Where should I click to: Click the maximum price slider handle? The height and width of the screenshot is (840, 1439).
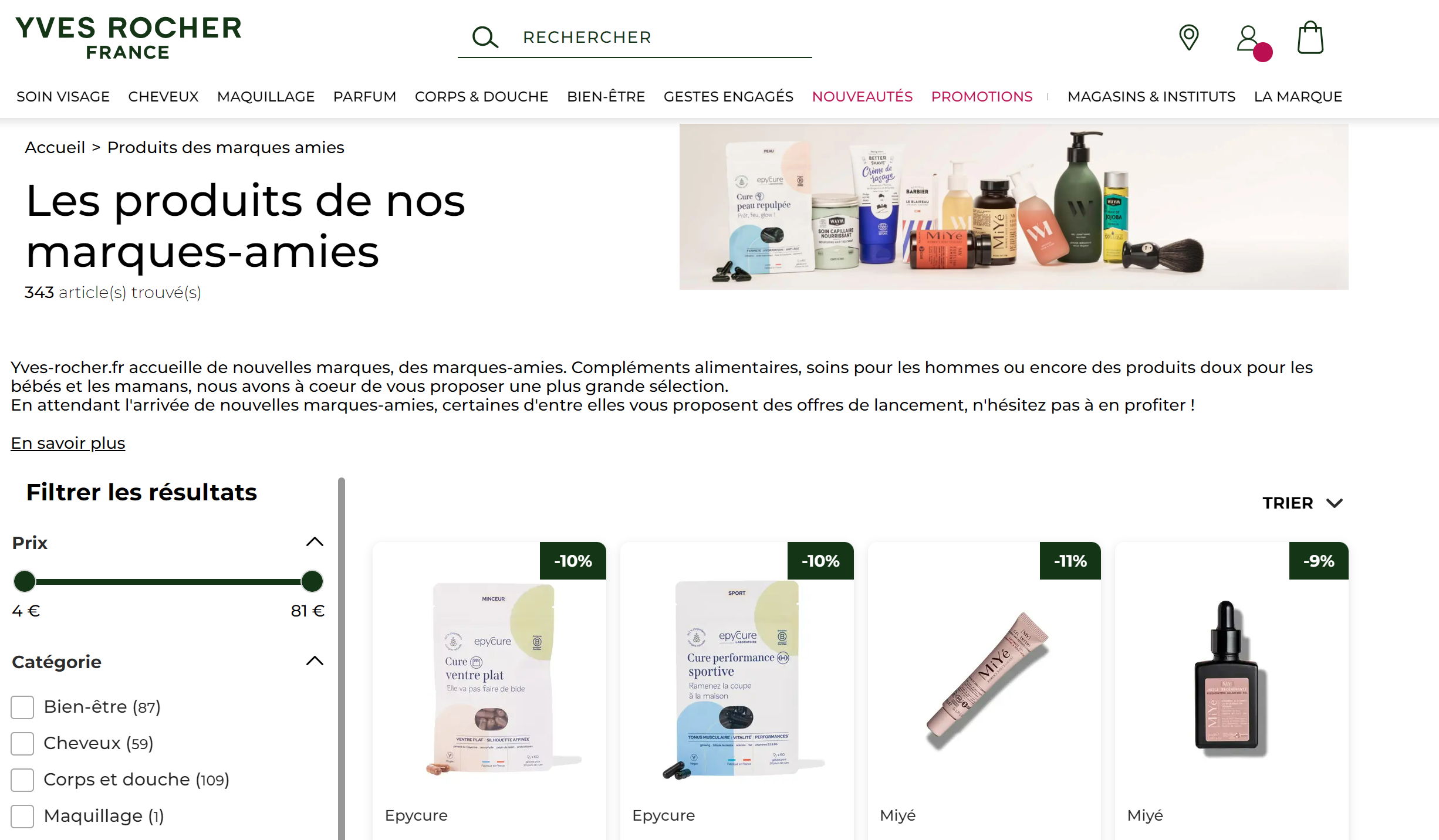point(312,581)
